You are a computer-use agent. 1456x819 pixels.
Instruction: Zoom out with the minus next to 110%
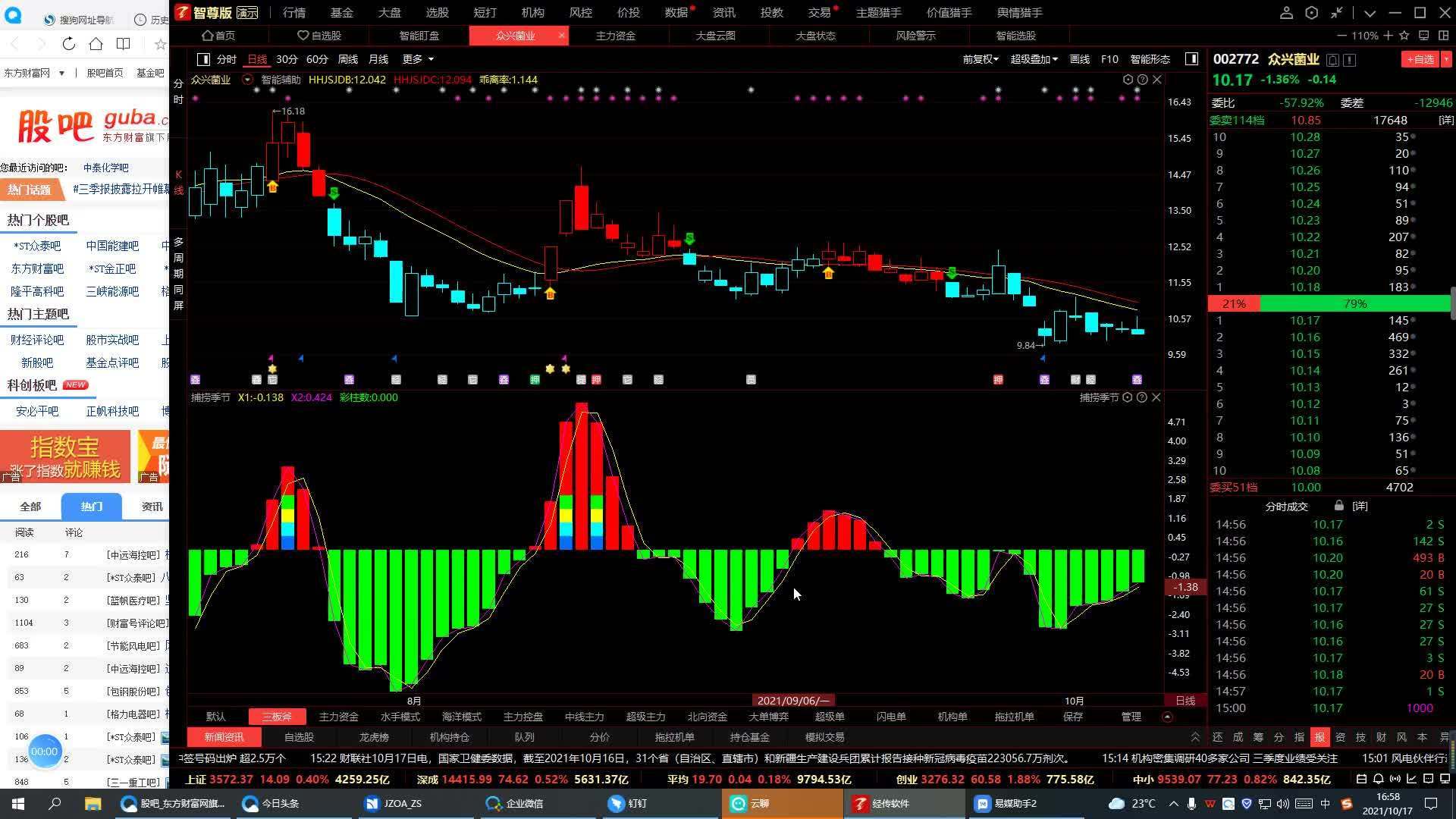coord(1341,36)
